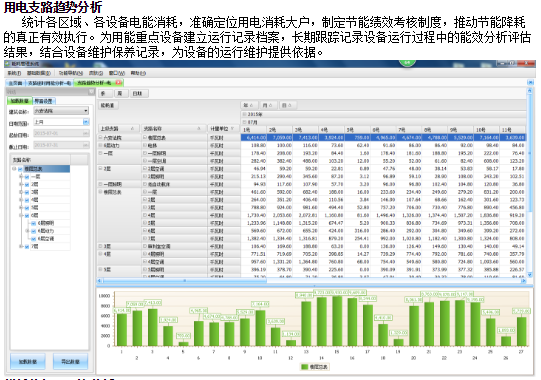Click the 加载数据 button at the bottom left
541x380 pixels.
tap(28, 361)
